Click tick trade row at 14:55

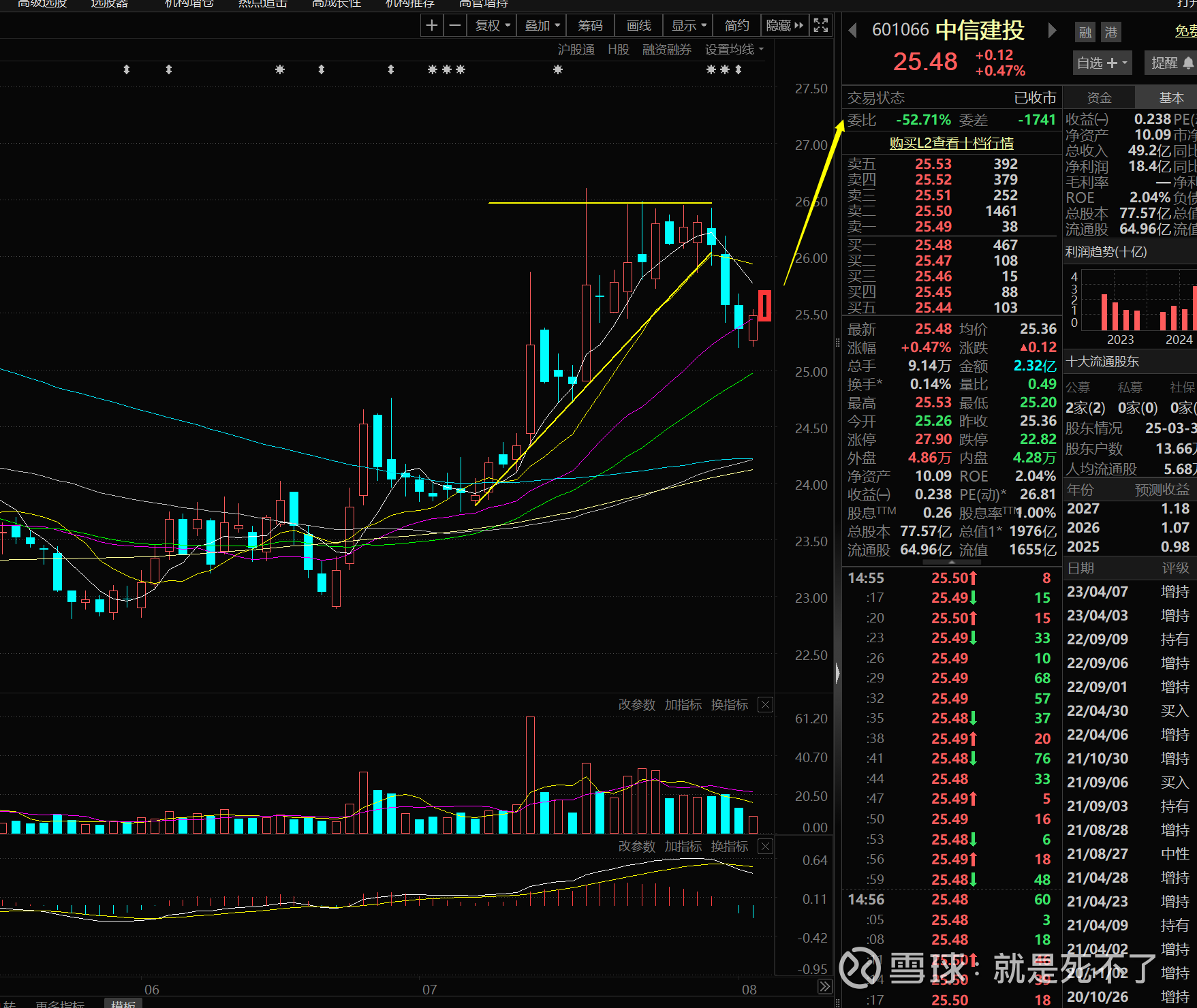click(x=951, y=578)
